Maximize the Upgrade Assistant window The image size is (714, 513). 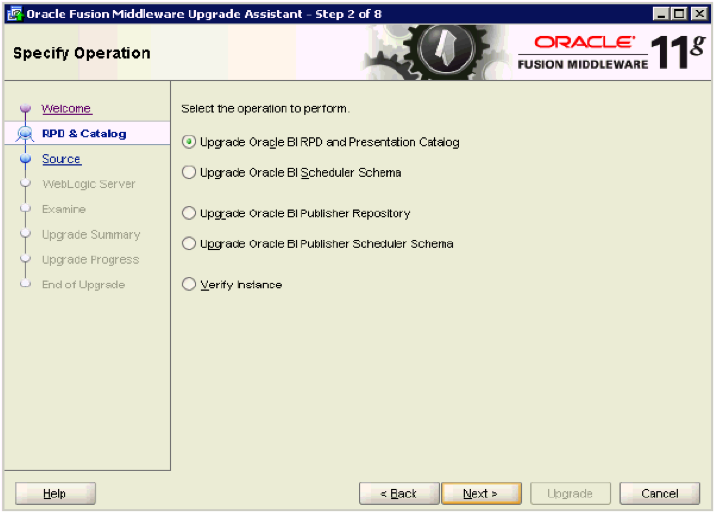point(679,14)
